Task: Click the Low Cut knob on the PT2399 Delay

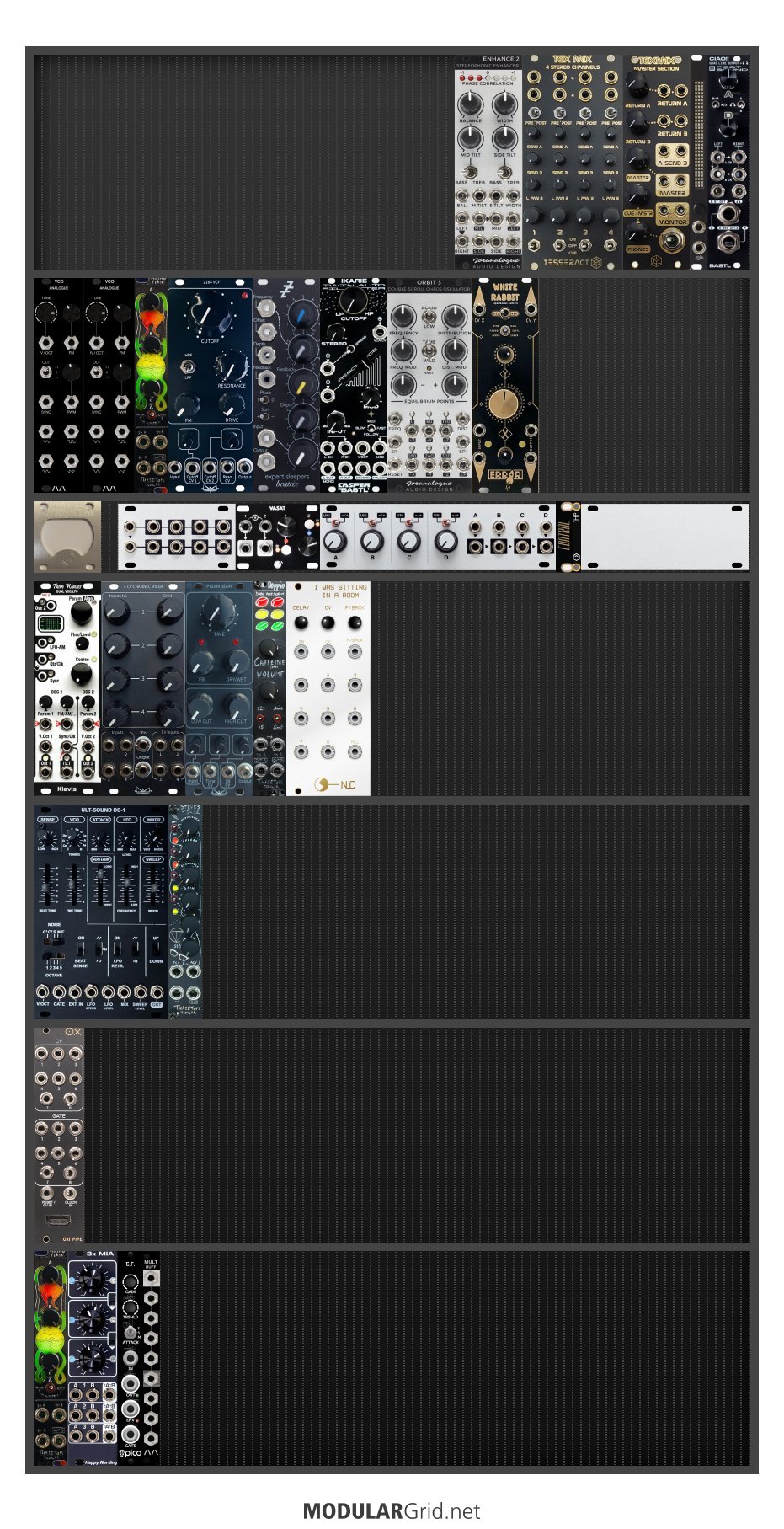Action: coord(202,704)
